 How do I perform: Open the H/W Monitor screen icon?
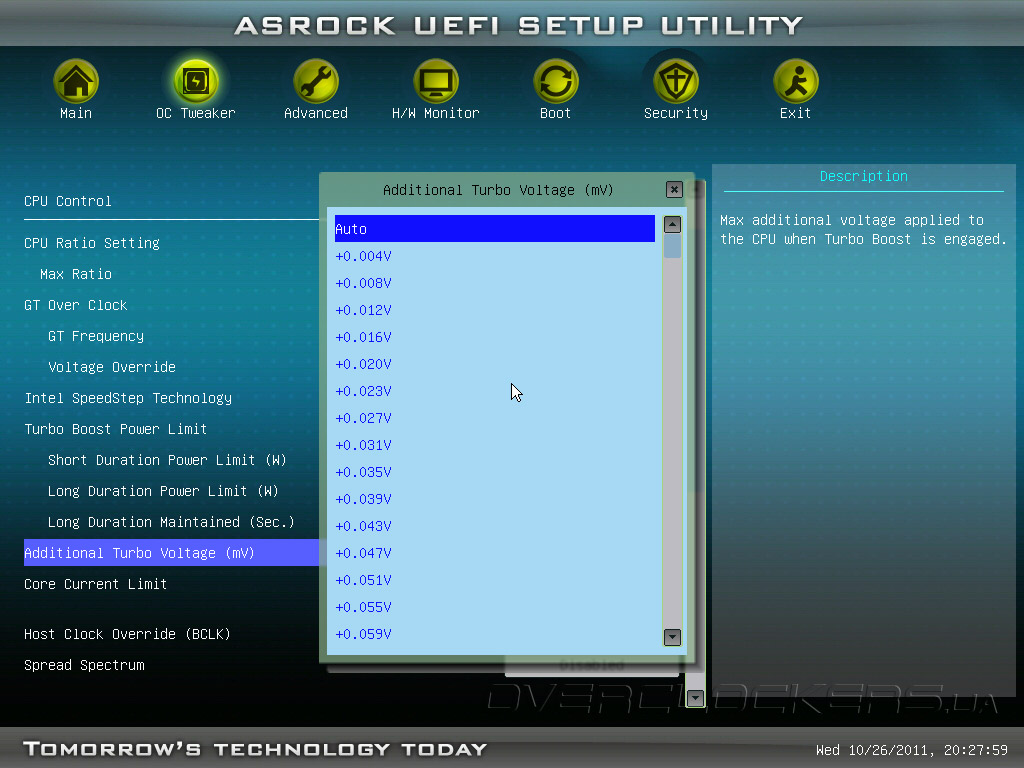coord(436,82)
